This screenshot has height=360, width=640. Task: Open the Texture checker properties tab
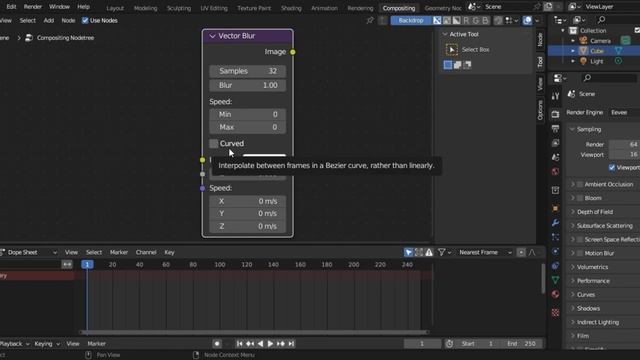click(x=555, y=313)
